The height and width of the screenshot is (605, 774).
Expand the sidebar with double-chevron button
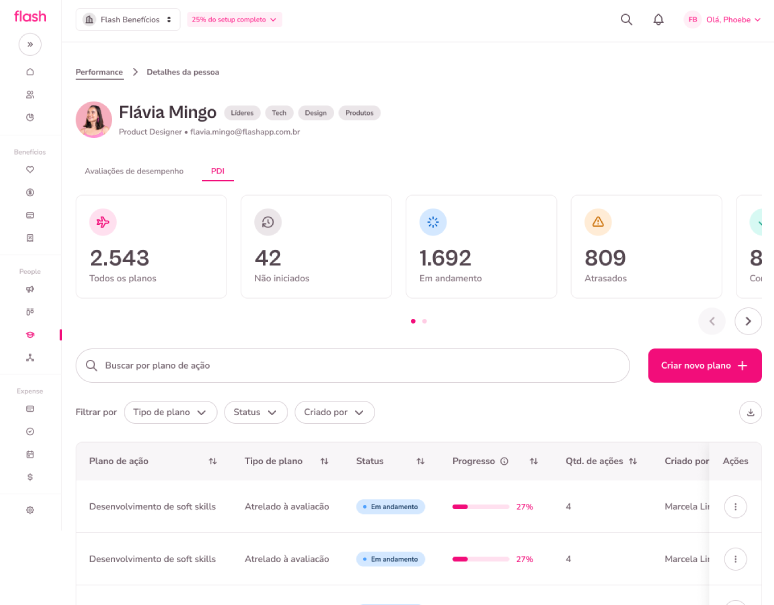(30, 44)
